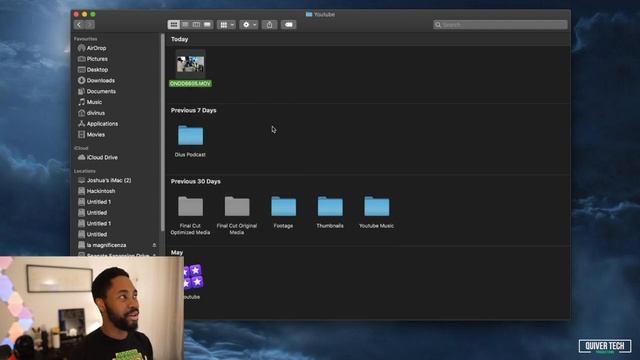Eject the la magnificenza volume
The image size is (640, 360).
(154, 245)
